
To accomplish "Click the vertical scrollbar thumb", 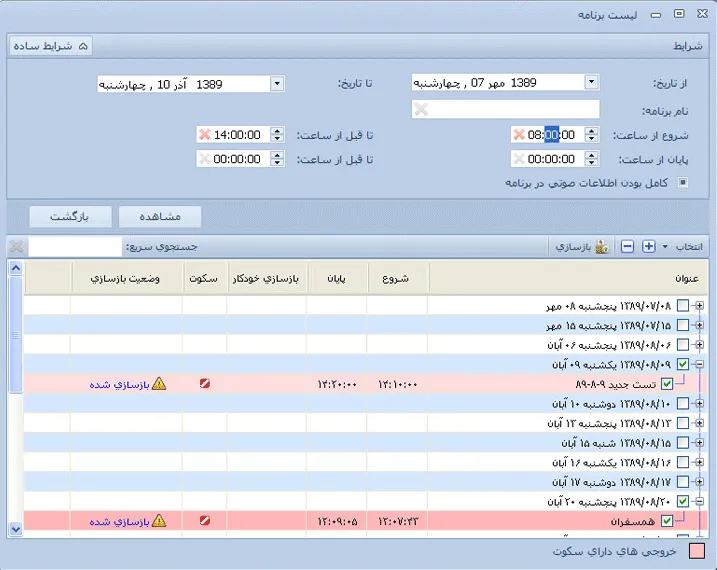I will click(16, 334).
